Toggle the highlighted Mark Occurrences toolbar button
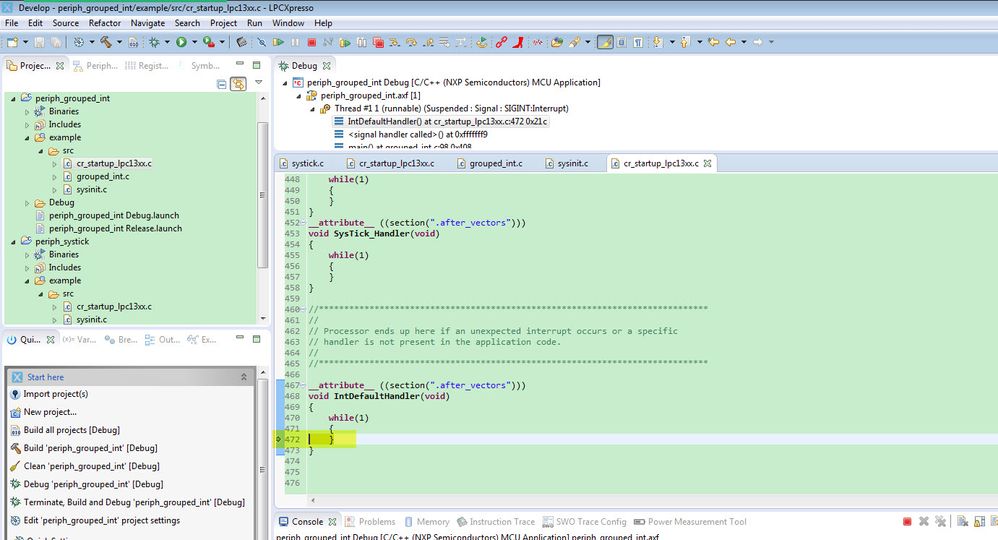 point(605,42)
